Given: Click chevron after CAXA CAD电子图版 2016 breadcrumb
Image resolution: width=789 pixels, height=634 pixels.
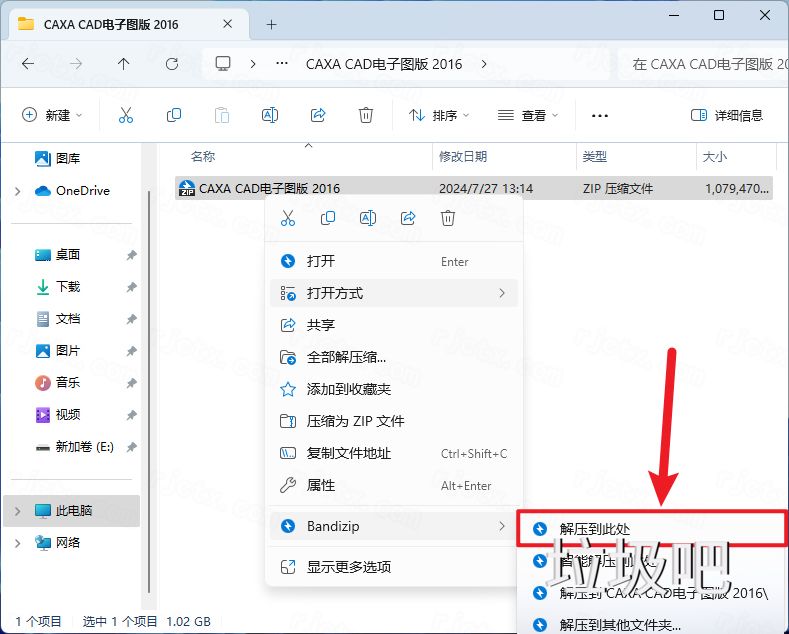Looking at the screenshot, I should click(484, 64).
